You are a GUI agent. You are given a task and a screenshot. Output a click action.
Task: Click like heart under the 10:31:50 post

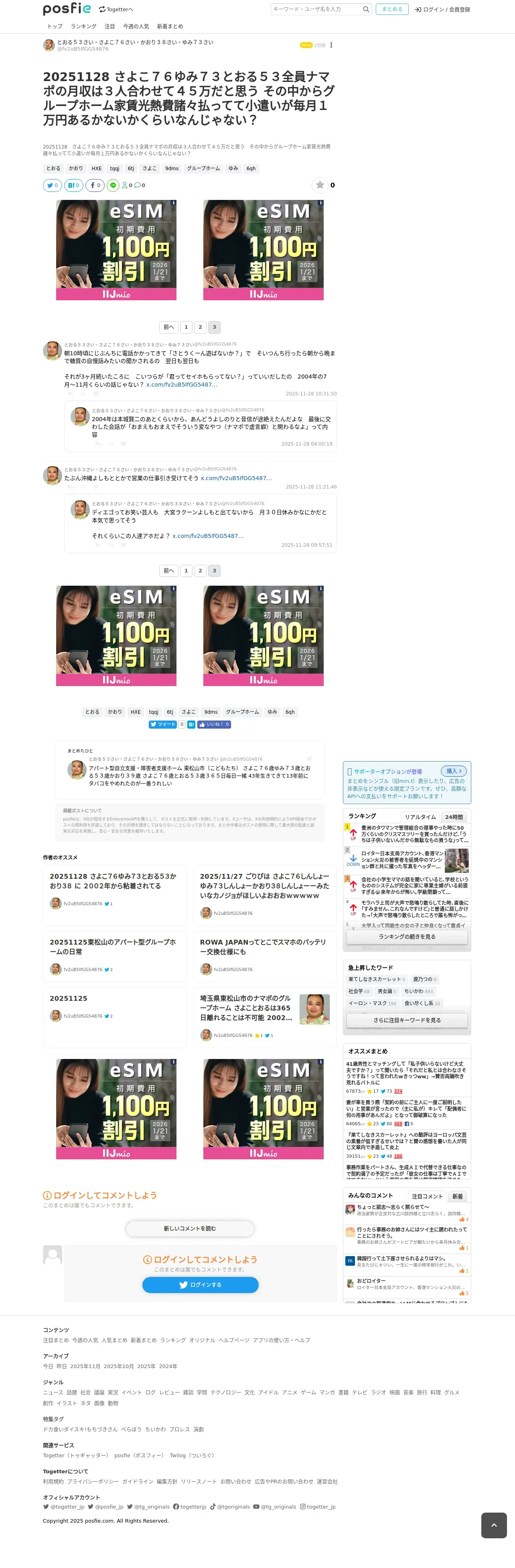coord(95,394)
